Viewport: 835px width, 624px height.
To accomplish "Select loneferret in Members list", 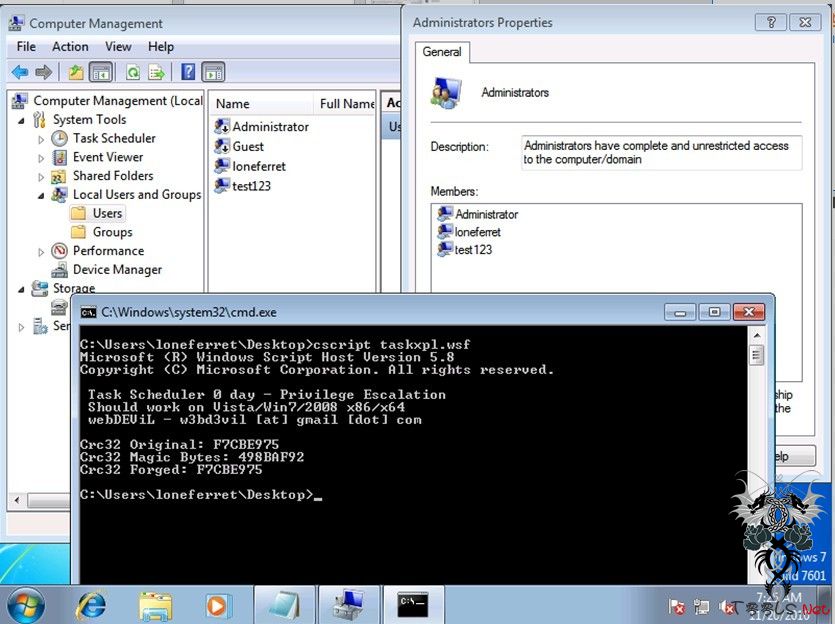I will click(469, 232).
